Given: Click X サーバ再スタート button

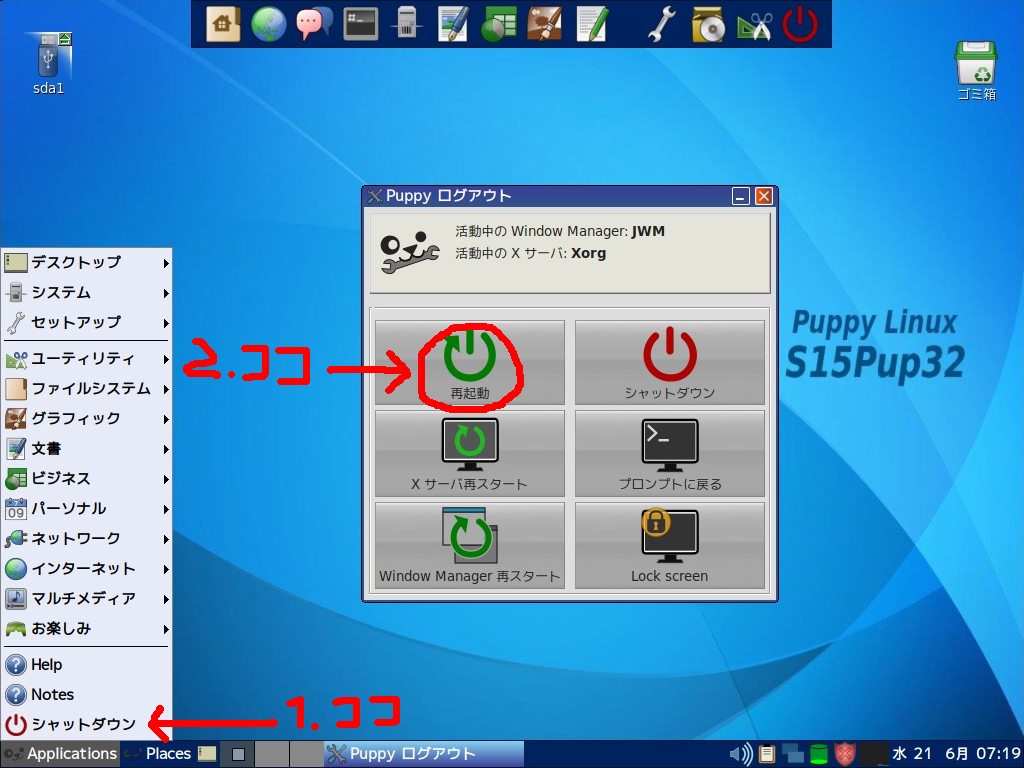Looking at the screenshot, I should 470,454.
